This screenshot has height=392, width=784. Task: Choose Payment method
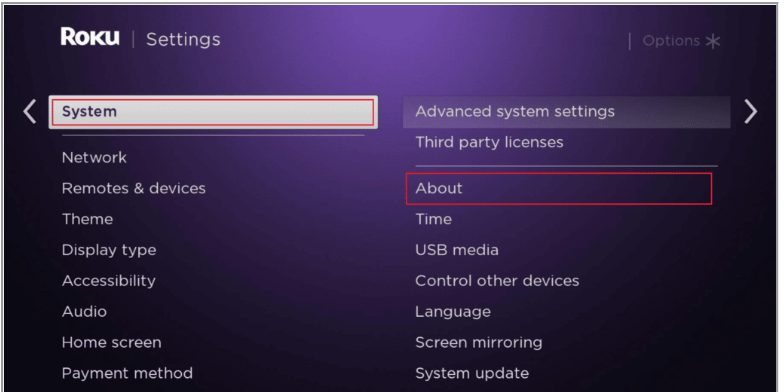[x=127, y=374]
